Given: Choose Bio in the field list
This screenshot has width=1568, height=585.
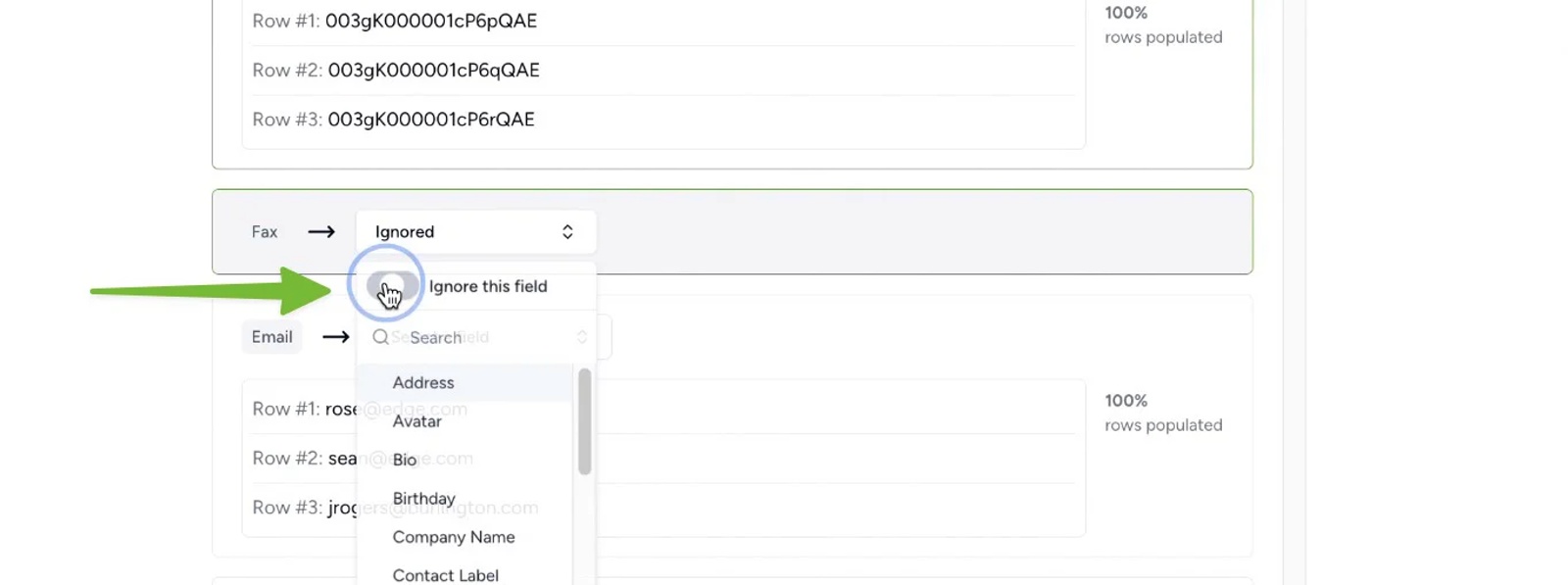Looking at the screenshot, I should (x=465, y=460).
